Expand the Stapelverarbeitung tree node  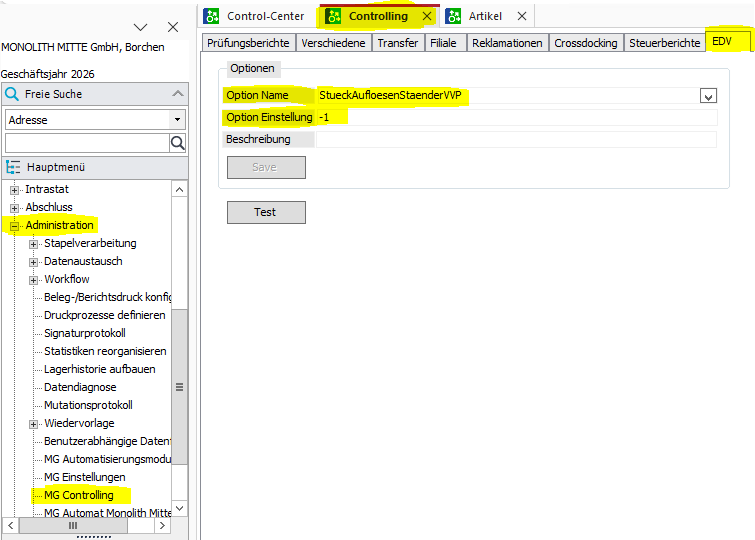pyautogui.click(x=33, y=244)
